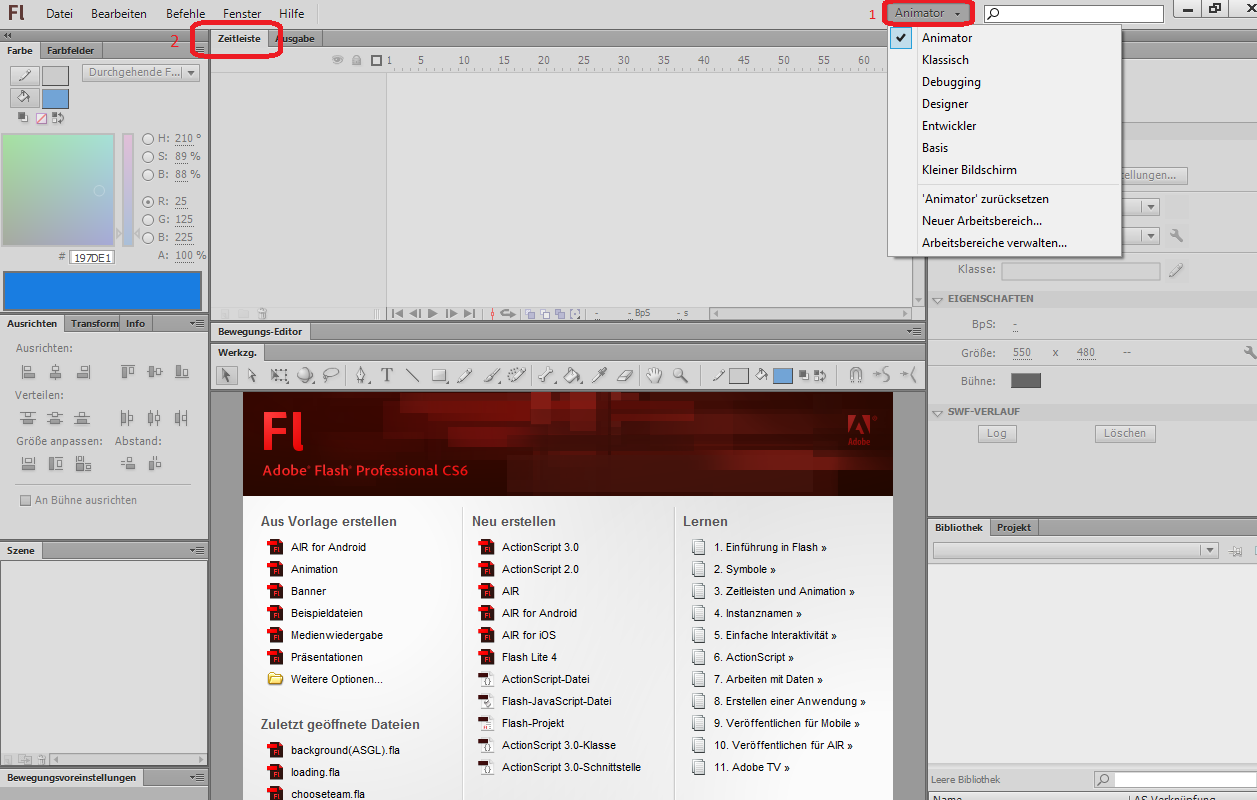Open the Animator workspace dropdown
This screenshot has height=800, width=1257.
tap(930, 13)
